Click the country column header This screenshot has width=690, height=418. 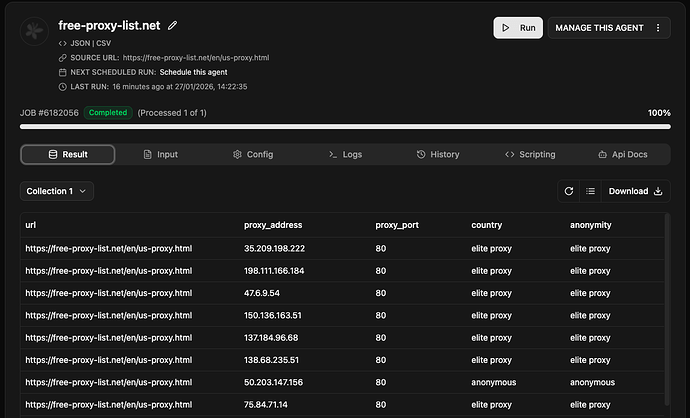[486, 225]
